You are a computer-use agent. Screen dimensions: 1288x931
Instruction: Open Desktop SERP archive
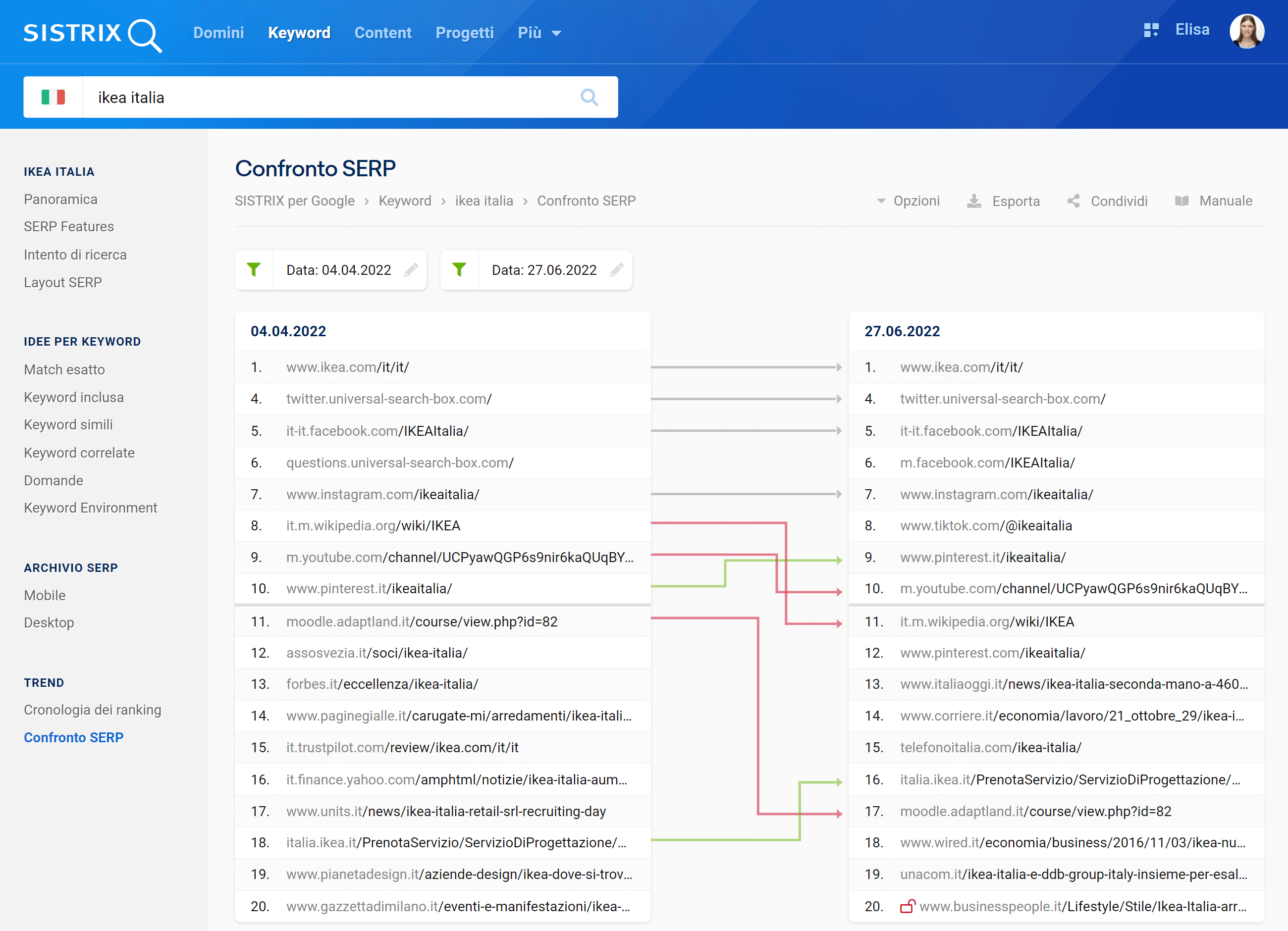point(49,623)
